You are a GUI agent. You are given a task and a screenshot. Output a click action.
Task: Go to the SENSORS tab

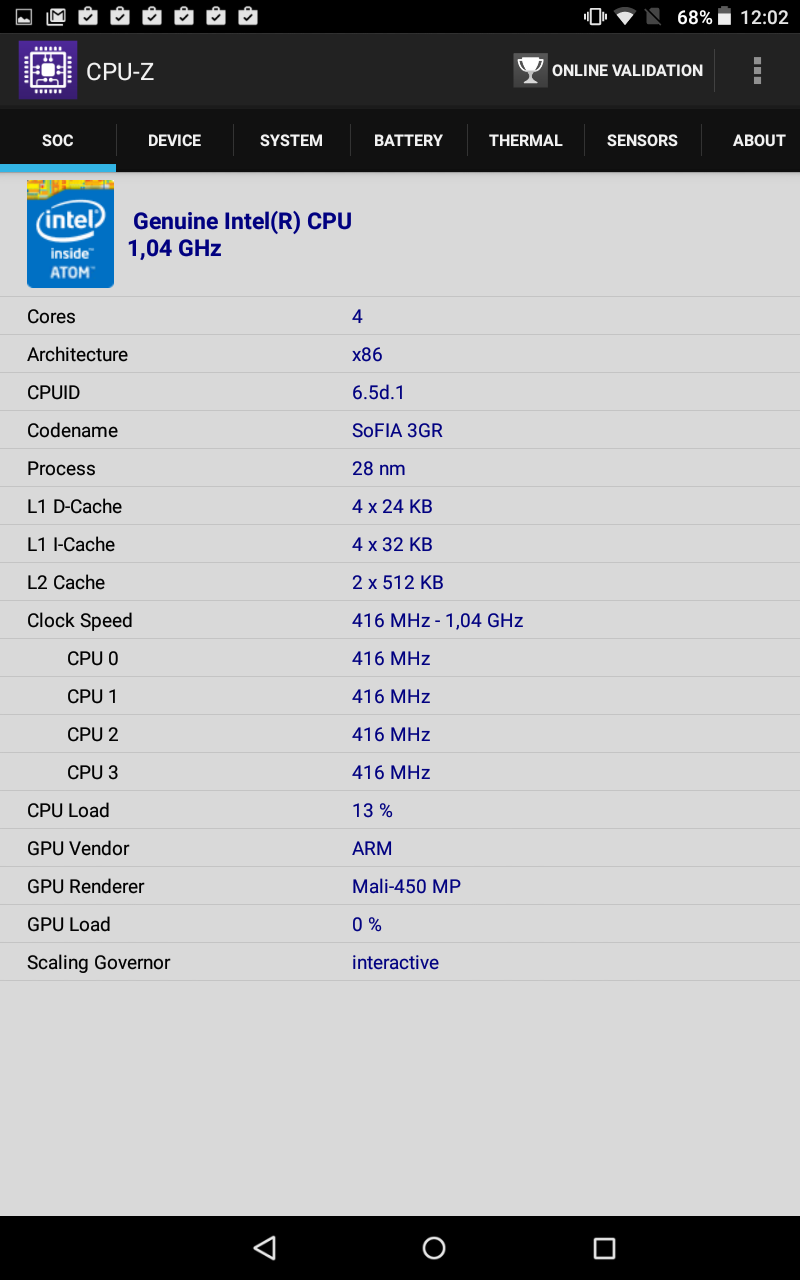point(642,140)
